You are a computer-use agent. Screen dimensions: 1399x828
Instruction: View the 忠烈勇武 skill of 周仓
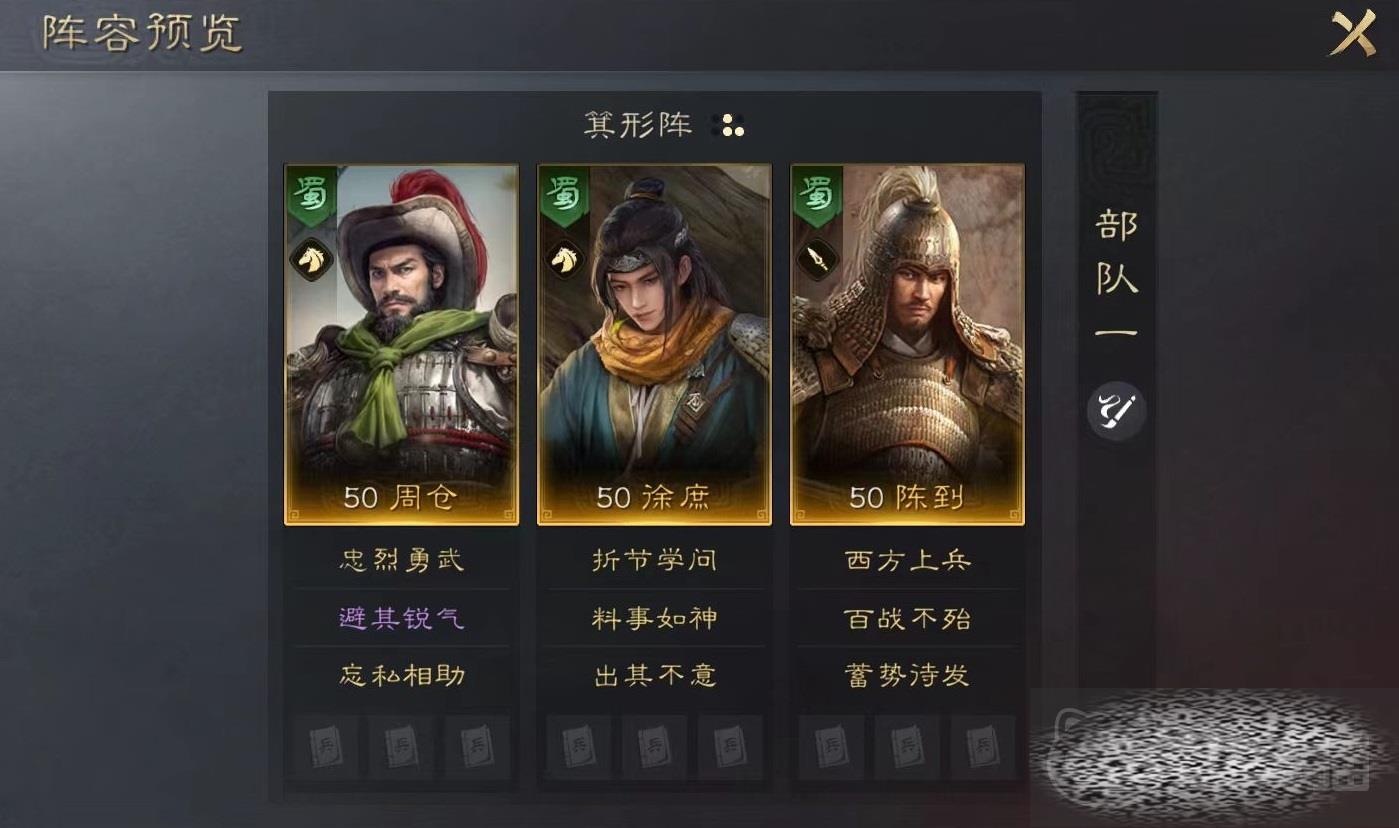(x=402, y=560)
